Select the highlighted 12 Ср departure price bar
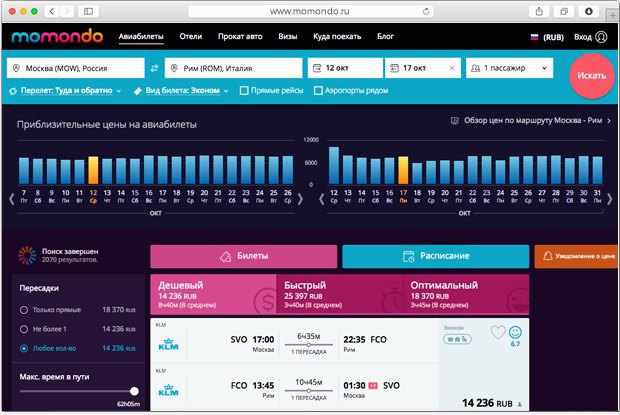 pyautogui.click(x=93, y=170)
